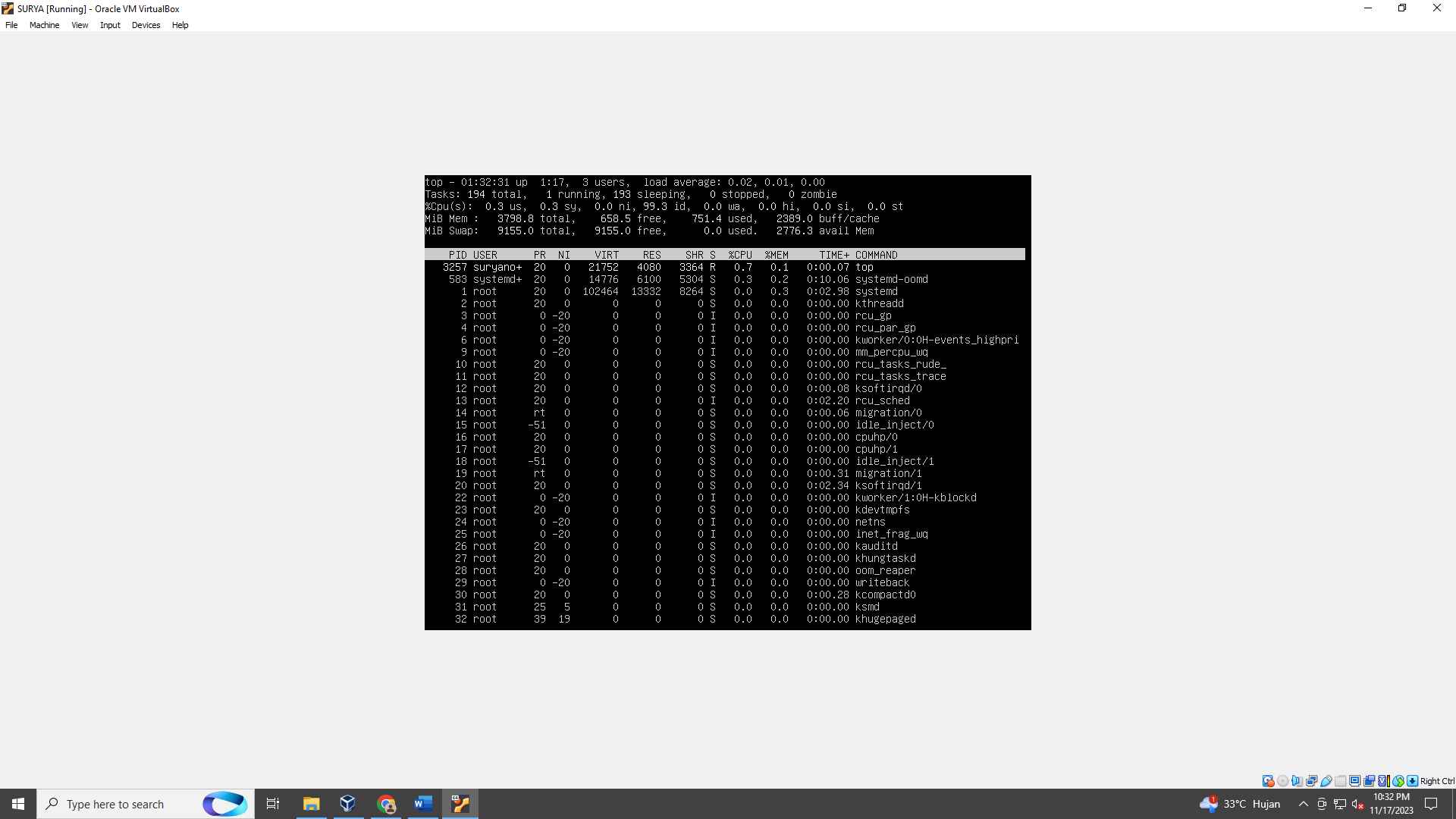Click the systemd-oomd process row

(725, 279)
